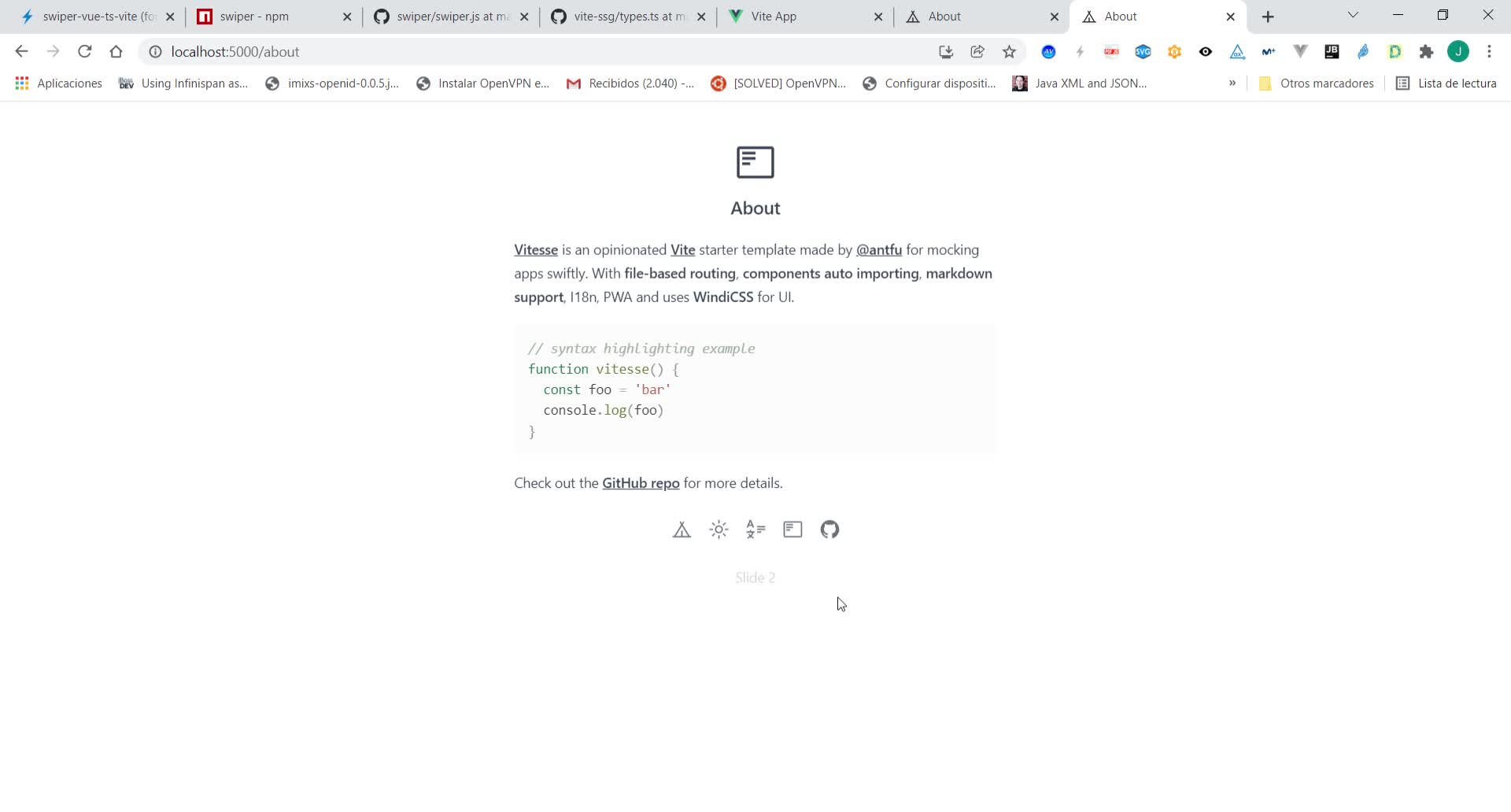Click the eye extension icon in the toolbar
This screenshot has width=1511, height=812.
click(1206, 52)
